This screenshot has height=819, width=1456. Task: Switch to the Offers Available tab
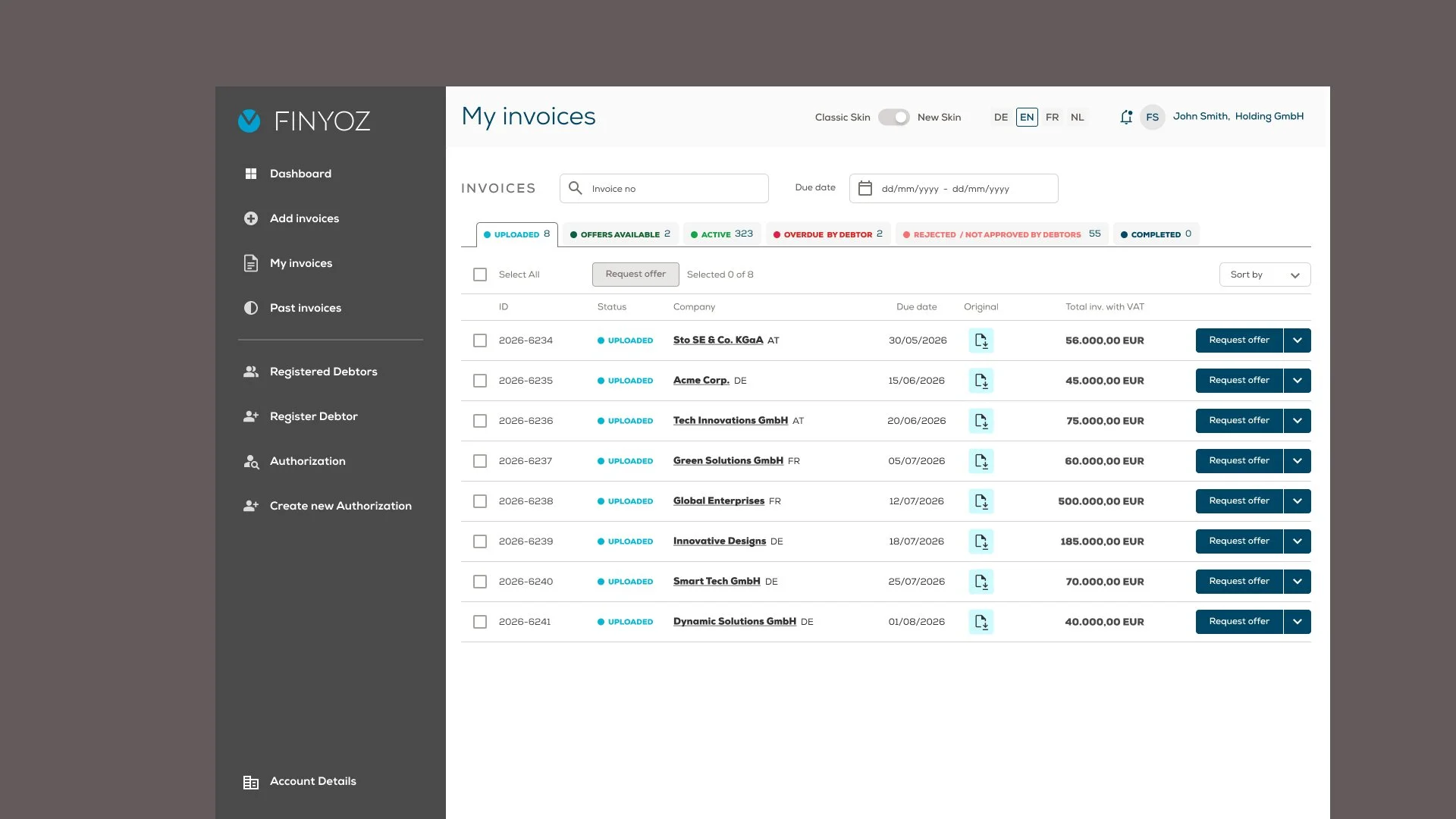coord(620,234)
